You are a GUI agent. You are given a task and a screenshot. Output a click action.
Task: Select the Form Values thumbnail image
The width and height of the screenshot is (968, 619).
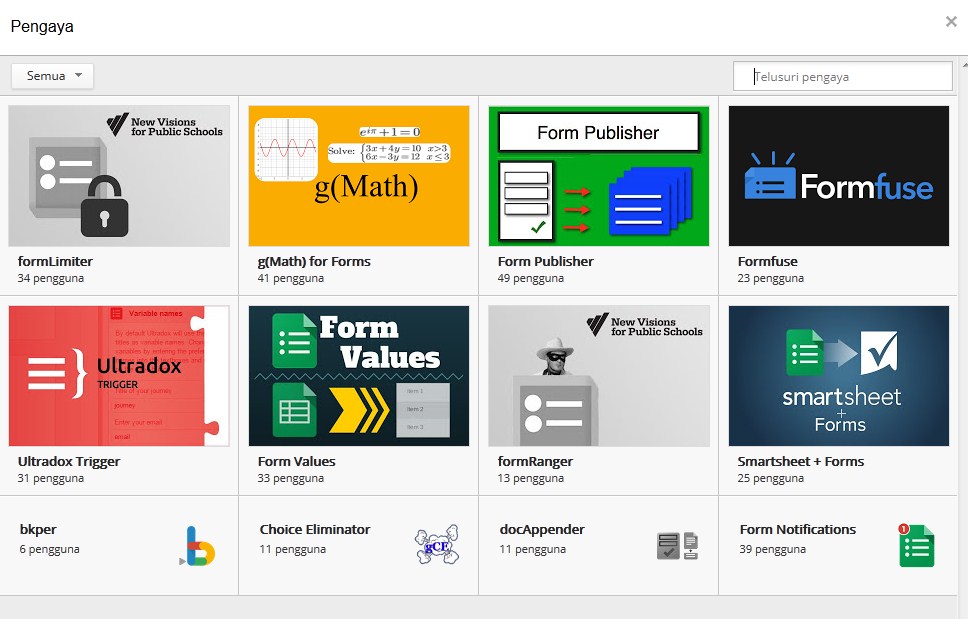(359, 376)
